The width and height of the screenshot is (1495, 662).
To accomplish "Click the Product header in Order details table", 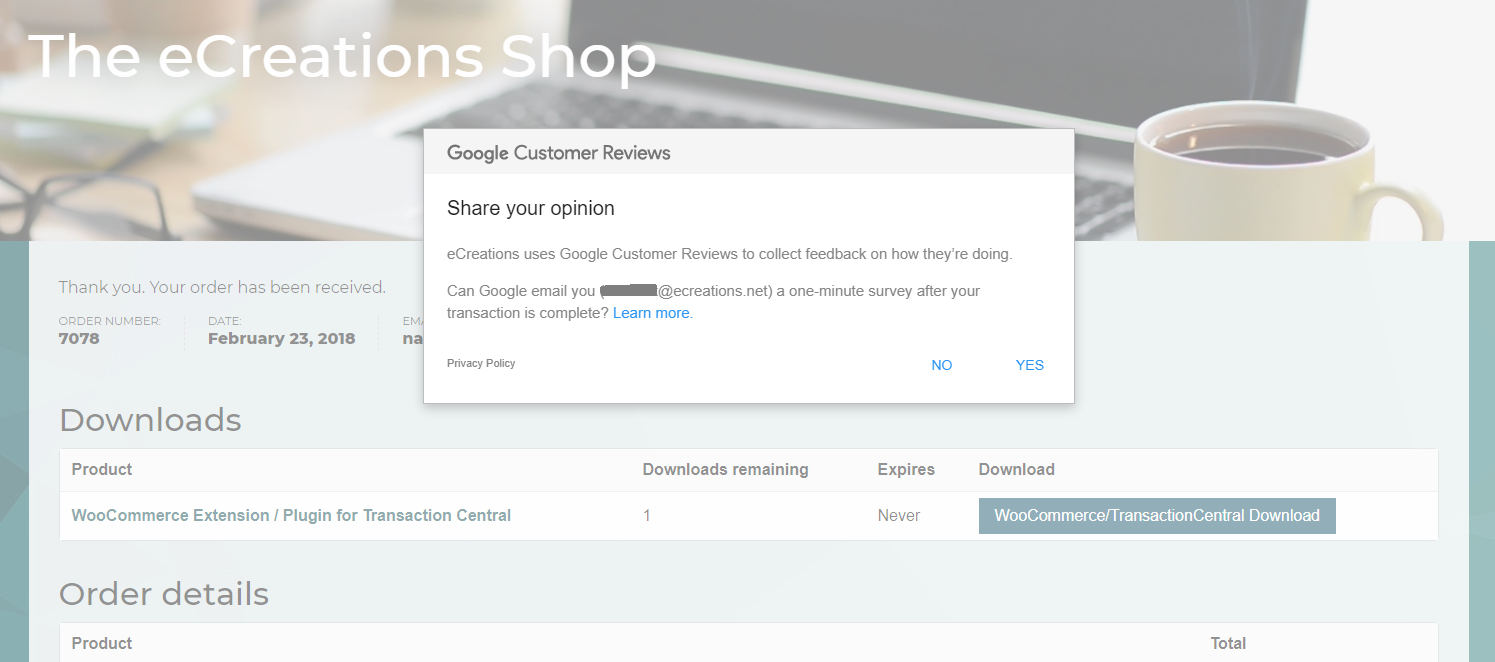I will [102, 643].
